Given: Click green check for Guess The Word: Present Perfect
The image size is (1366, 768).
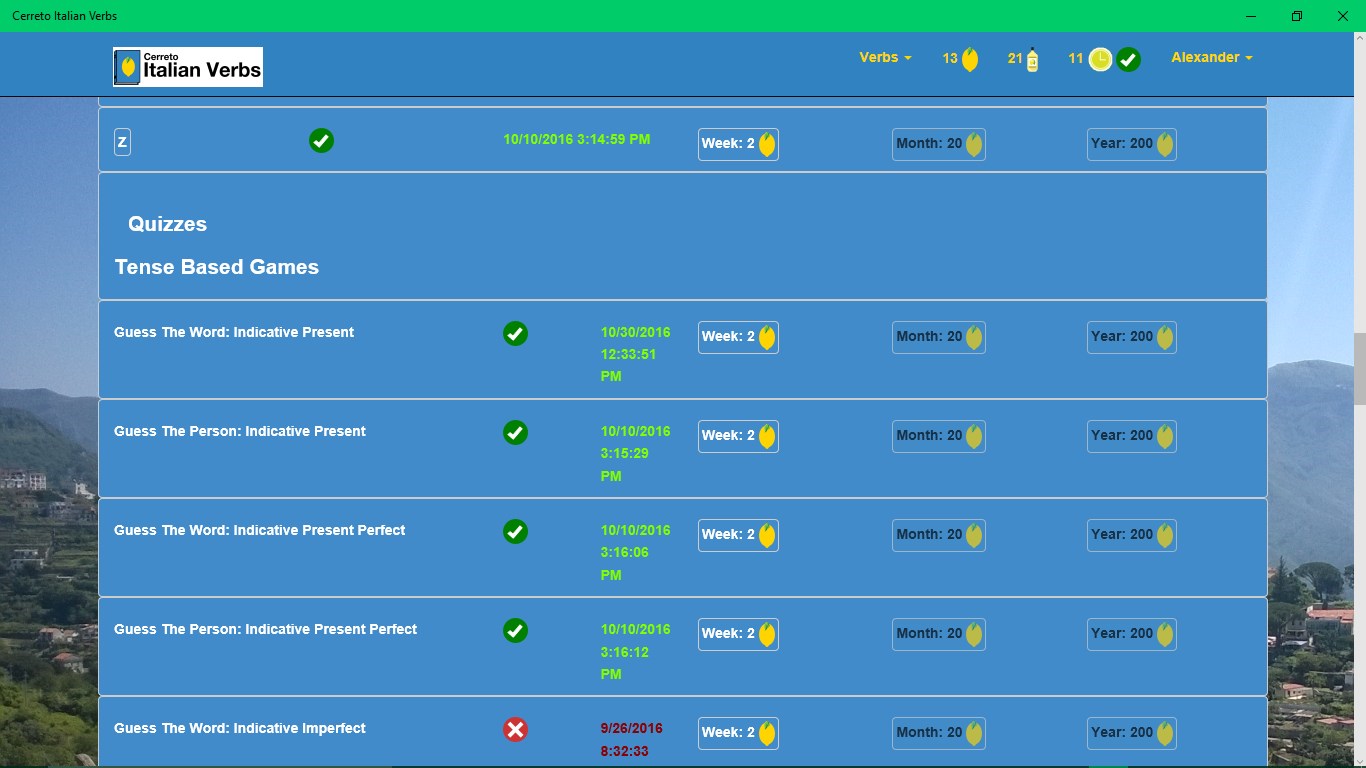Looking at the screenshot, I should [515, 532].
